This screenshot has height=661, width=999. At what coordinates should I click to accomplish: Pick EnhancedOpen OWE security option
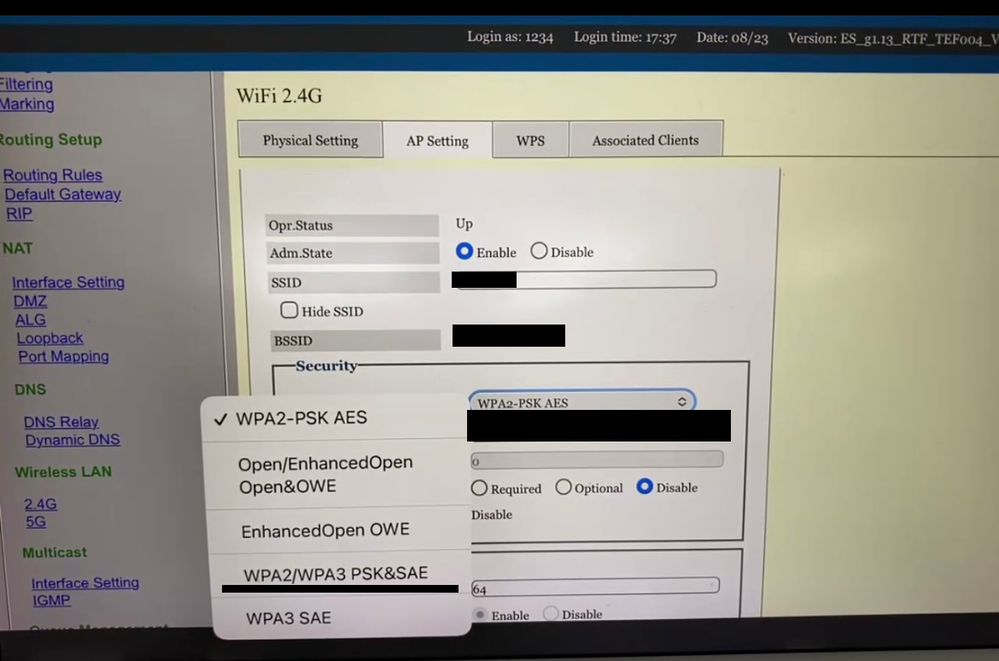coord(325,530)
